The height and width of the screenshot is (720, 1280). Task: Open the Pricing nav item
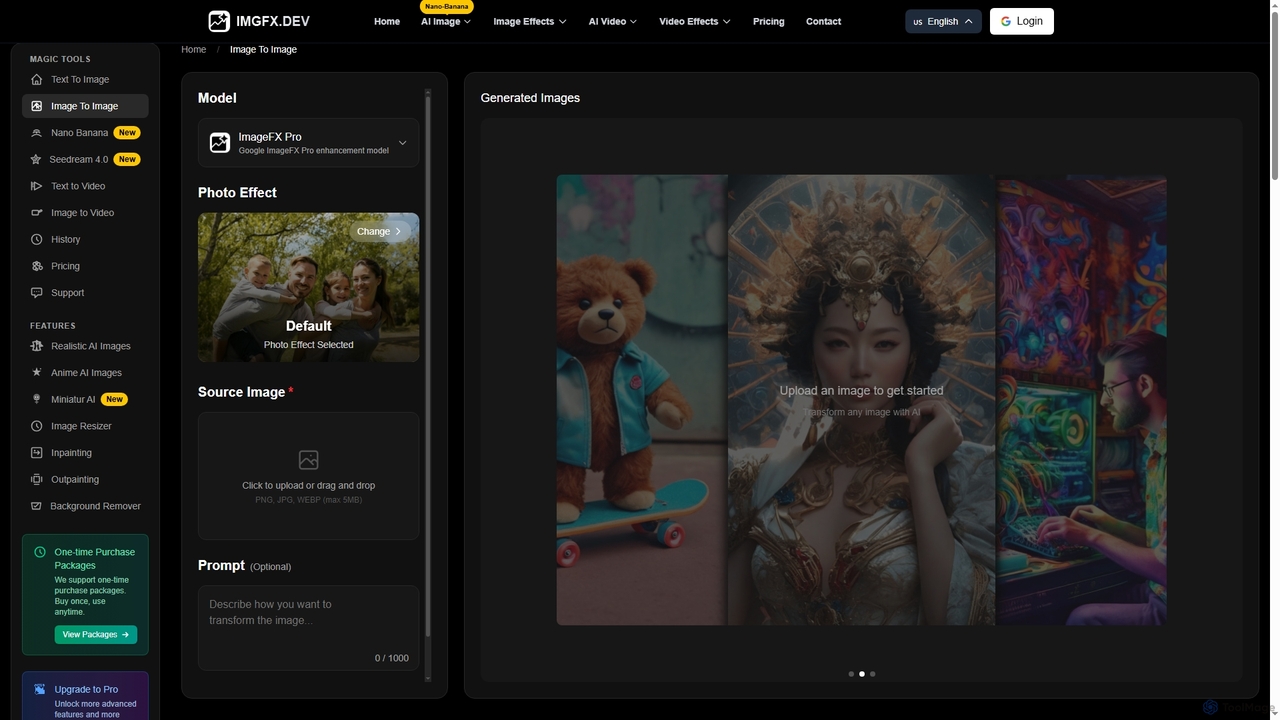(768, 21)
